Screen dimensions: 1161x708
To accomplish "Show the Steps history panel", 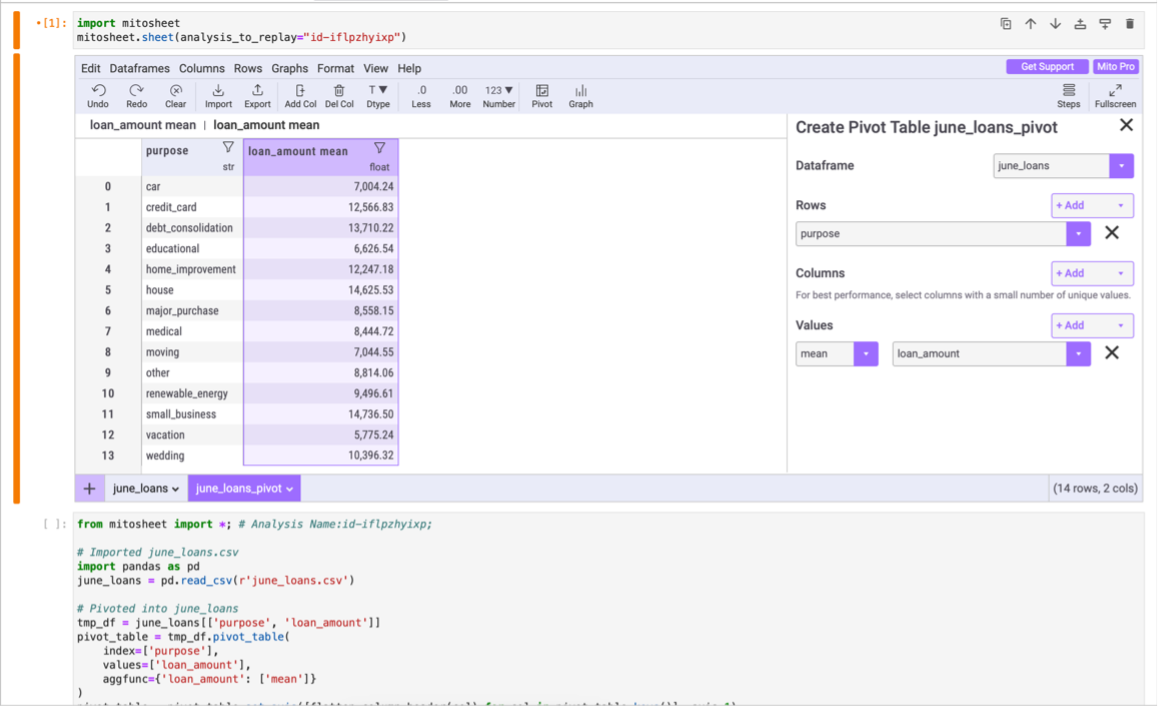I will tap(1068, 96).
